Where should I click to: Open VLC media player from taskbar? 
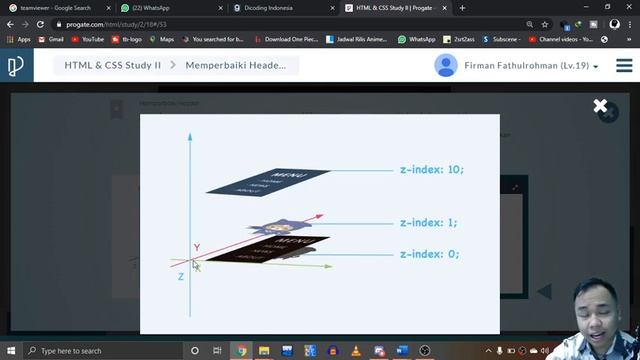click(x=356, y=351)
